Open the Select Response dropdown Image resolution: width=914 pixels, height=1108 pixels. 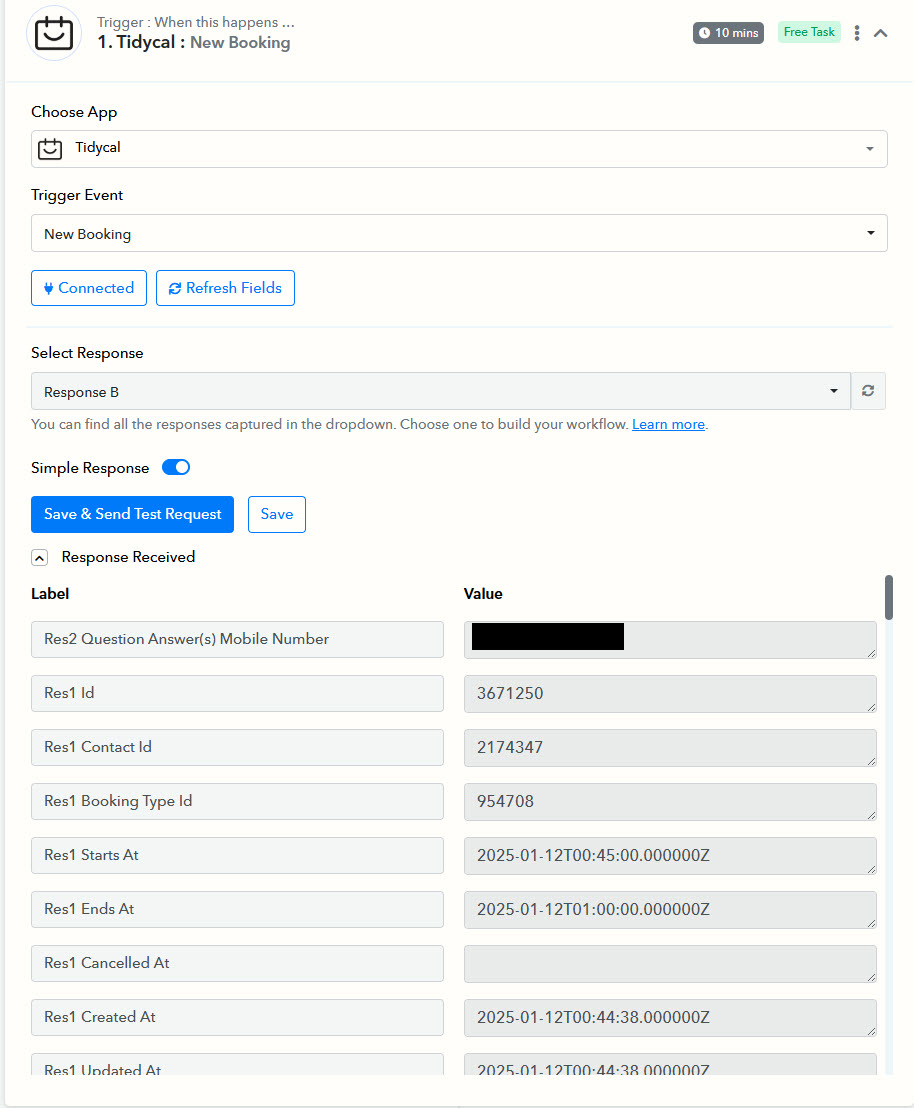point(440,391)
